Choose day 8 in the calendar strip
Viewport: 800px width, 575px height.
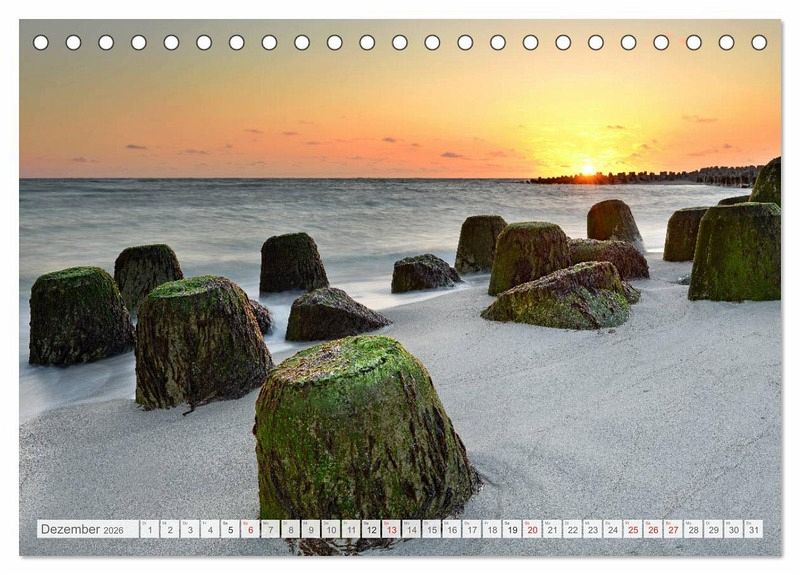291,529
